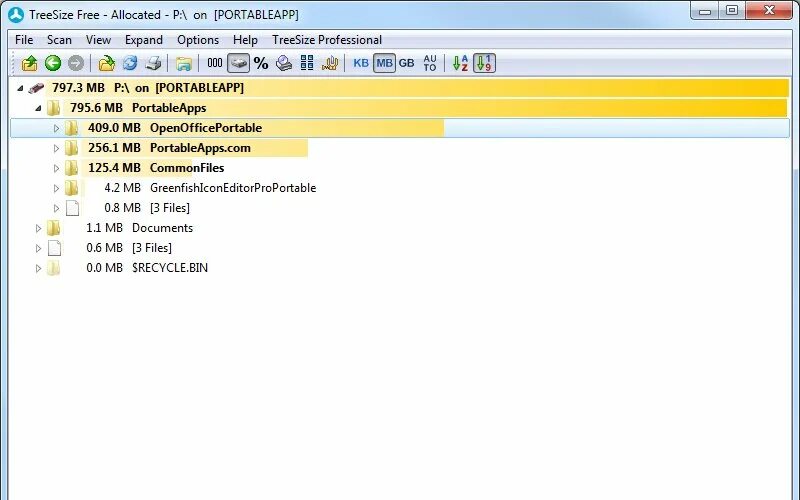Screen dimensions: 800x500
Task: Open the Help menu
Action: coord(245,40)
